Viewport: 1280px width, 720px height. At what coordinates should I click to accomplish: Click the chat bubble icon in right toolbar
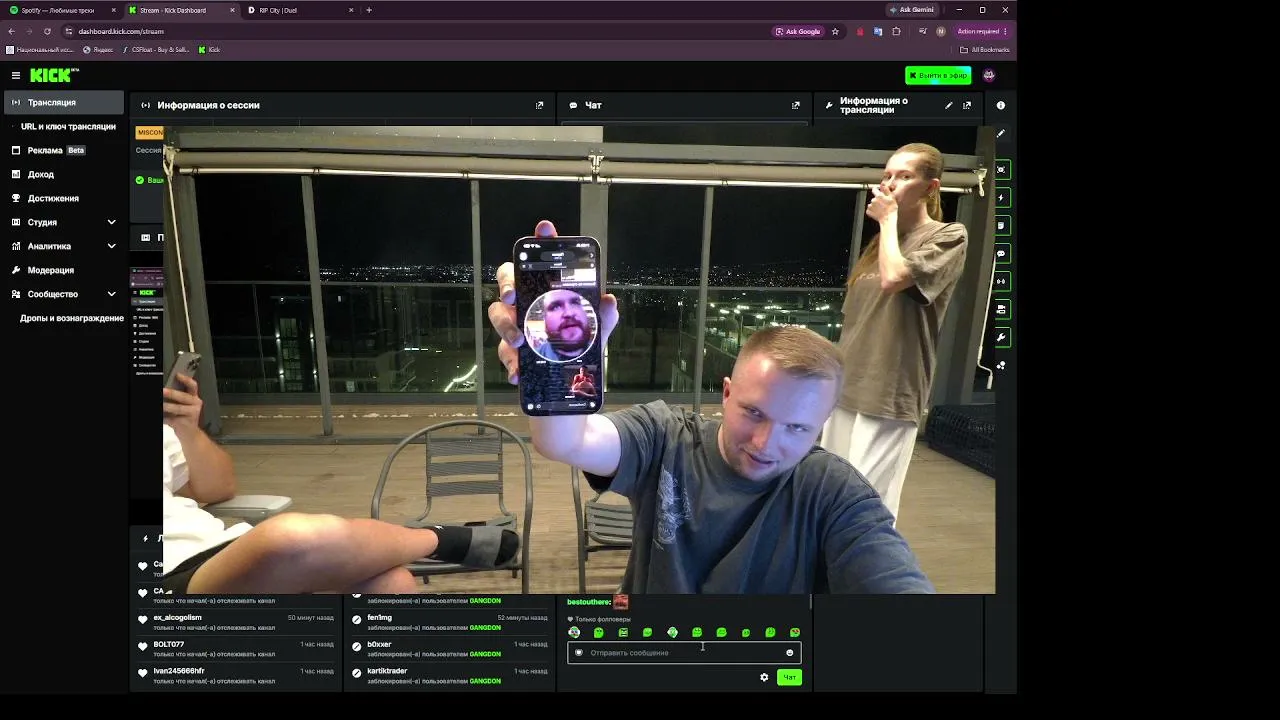coord(1001,254)
